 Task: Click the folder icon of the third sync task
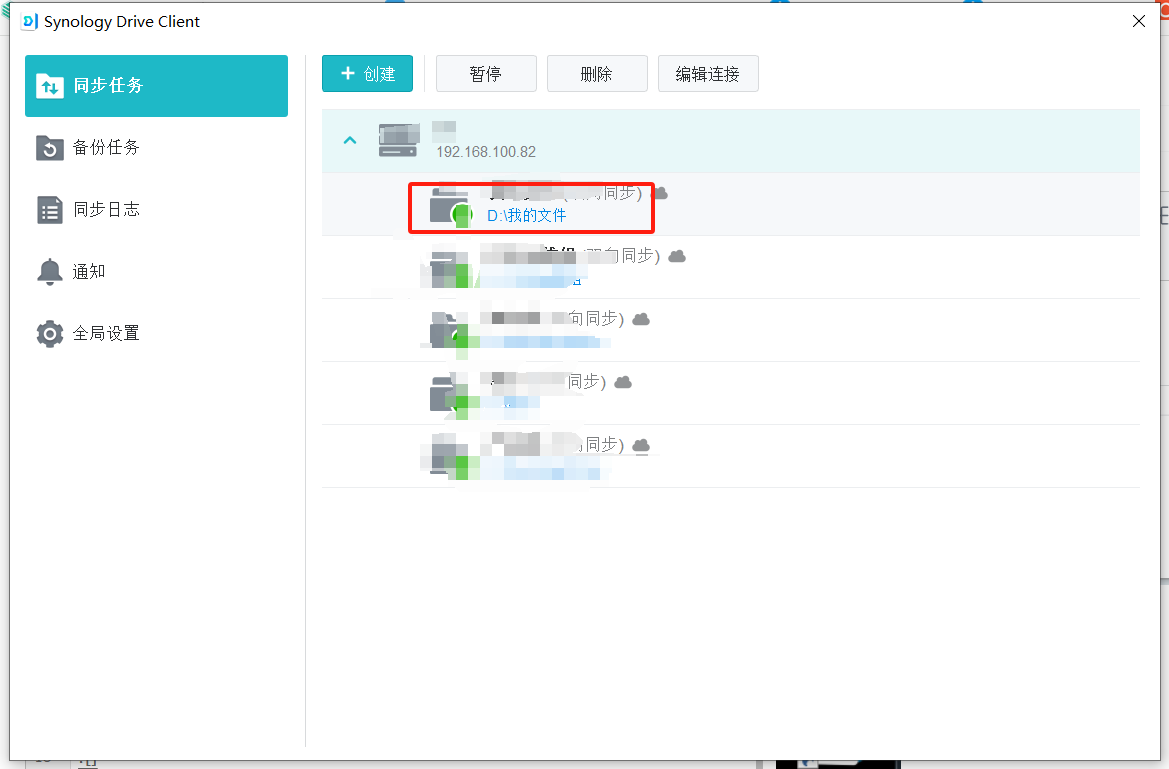[450, 333]
